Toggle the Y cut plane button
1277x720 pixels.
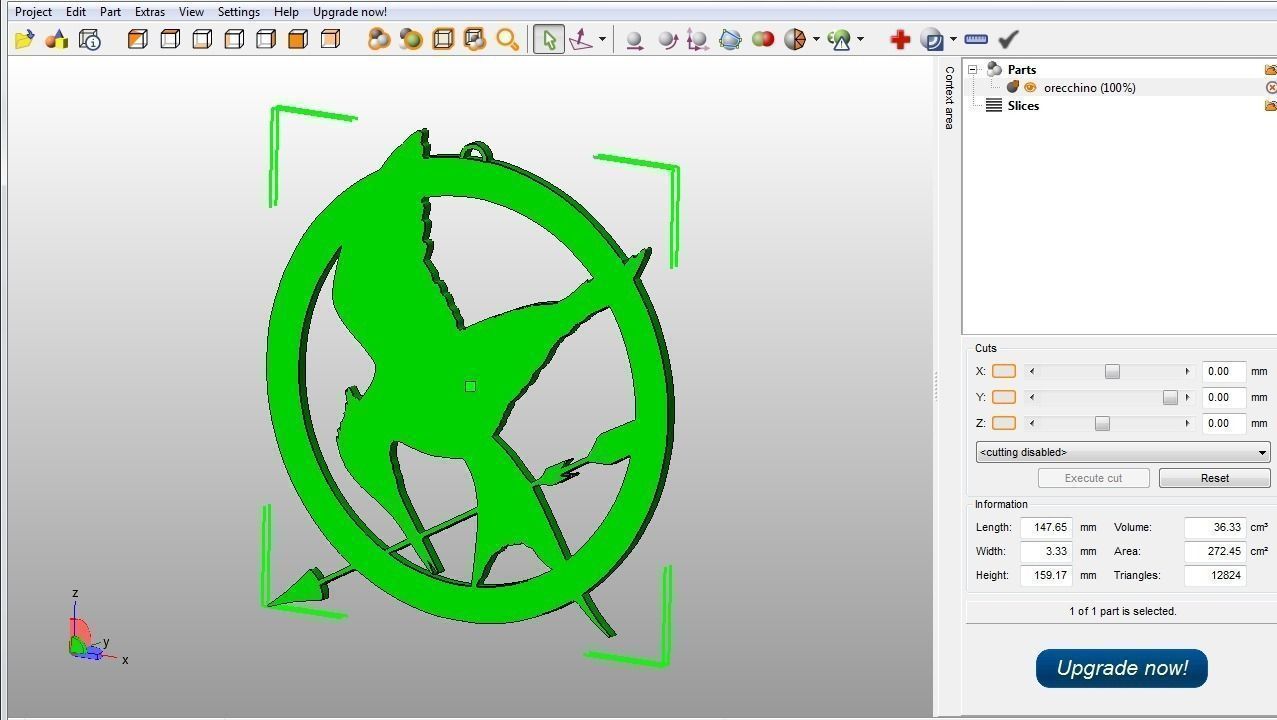click(1003, 397)
